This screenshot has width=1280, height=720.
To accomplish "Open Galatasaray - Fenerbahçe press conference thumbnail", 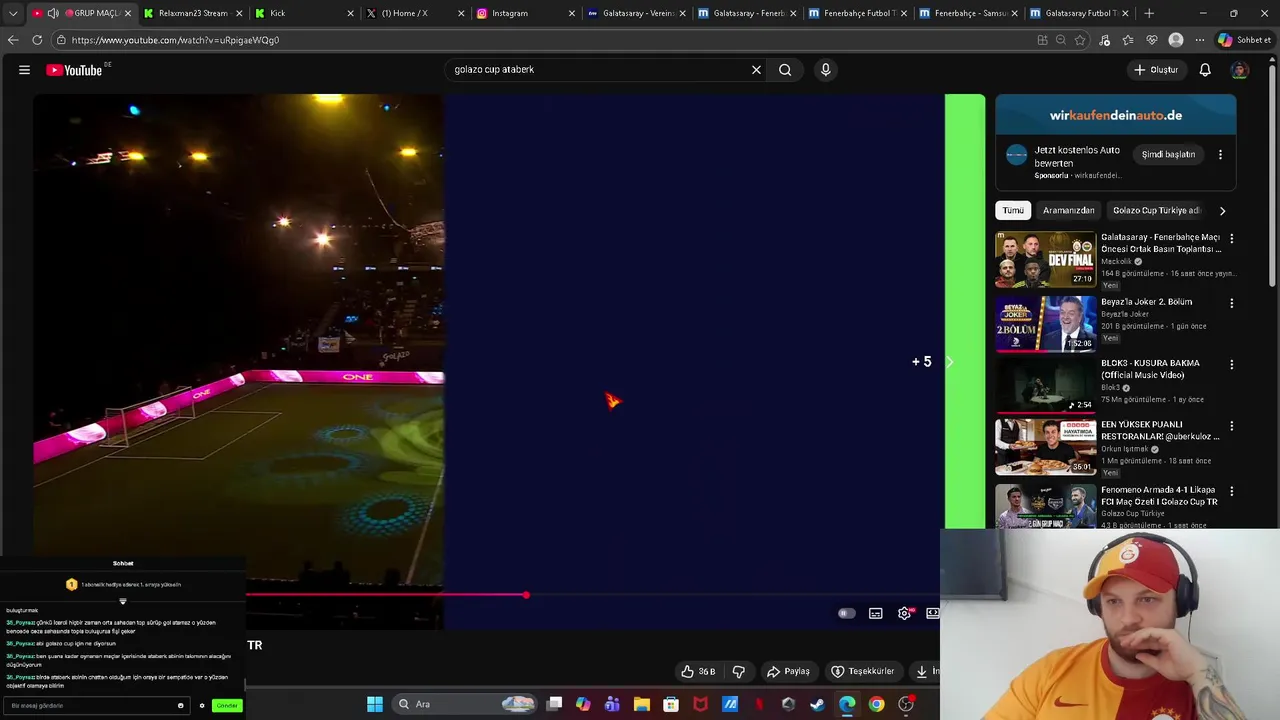I will [x=1045, y=260].
